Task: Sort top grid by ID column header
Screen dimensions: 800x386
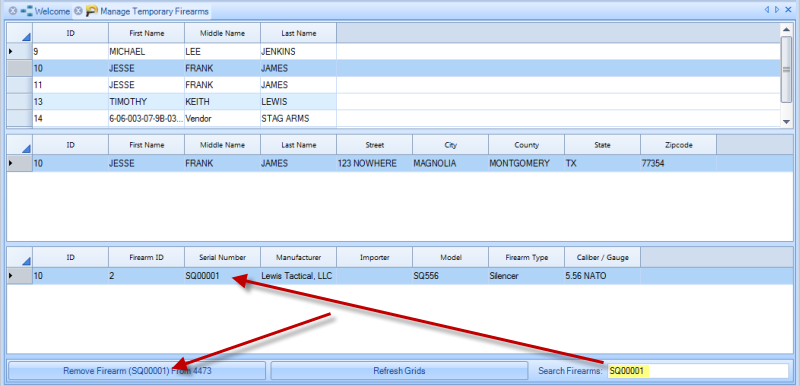Action: tap(70, 33)
